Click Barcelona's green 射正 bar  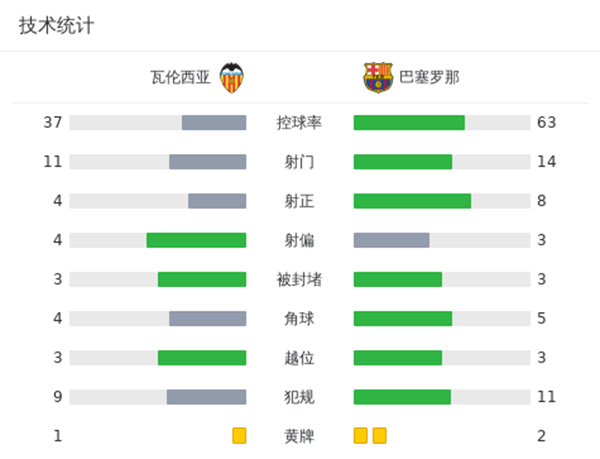[x=412, y=201]
